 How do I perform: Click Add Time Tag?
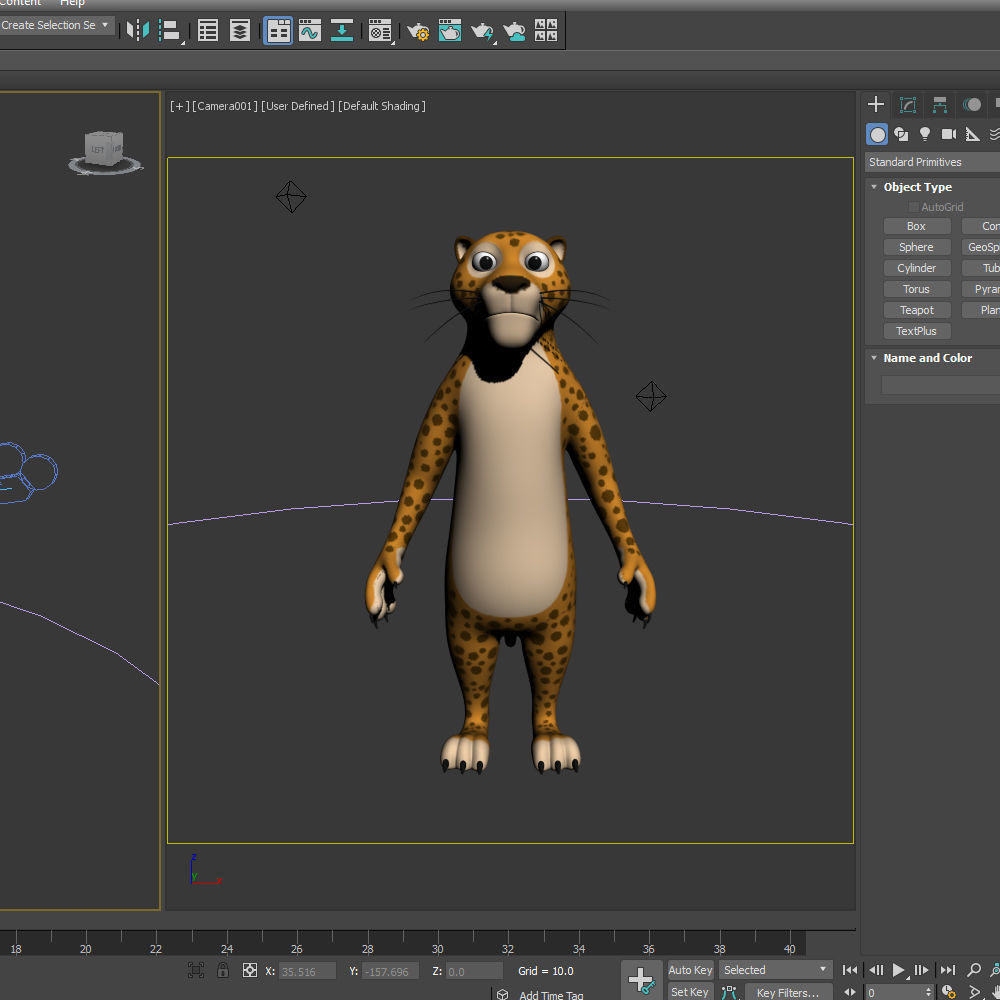(x=550, y=995)
